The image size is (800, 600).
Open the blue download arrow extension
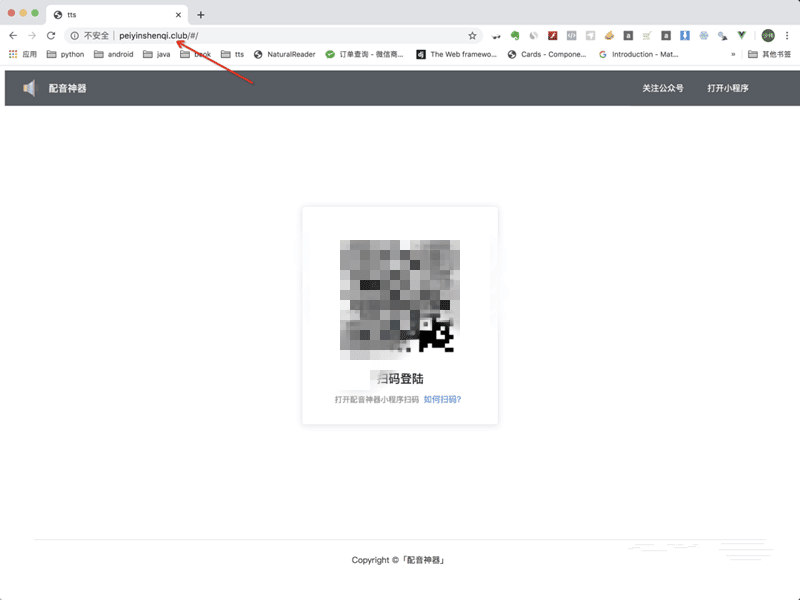pos(685,36)
